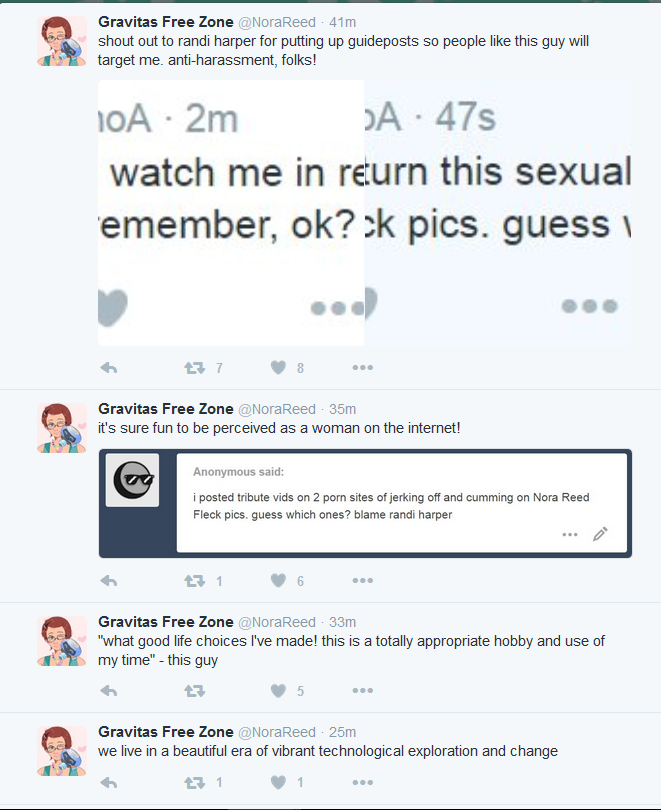Reply to the 41m tweet
Screen dimensions: 661x810
(109, 368)
